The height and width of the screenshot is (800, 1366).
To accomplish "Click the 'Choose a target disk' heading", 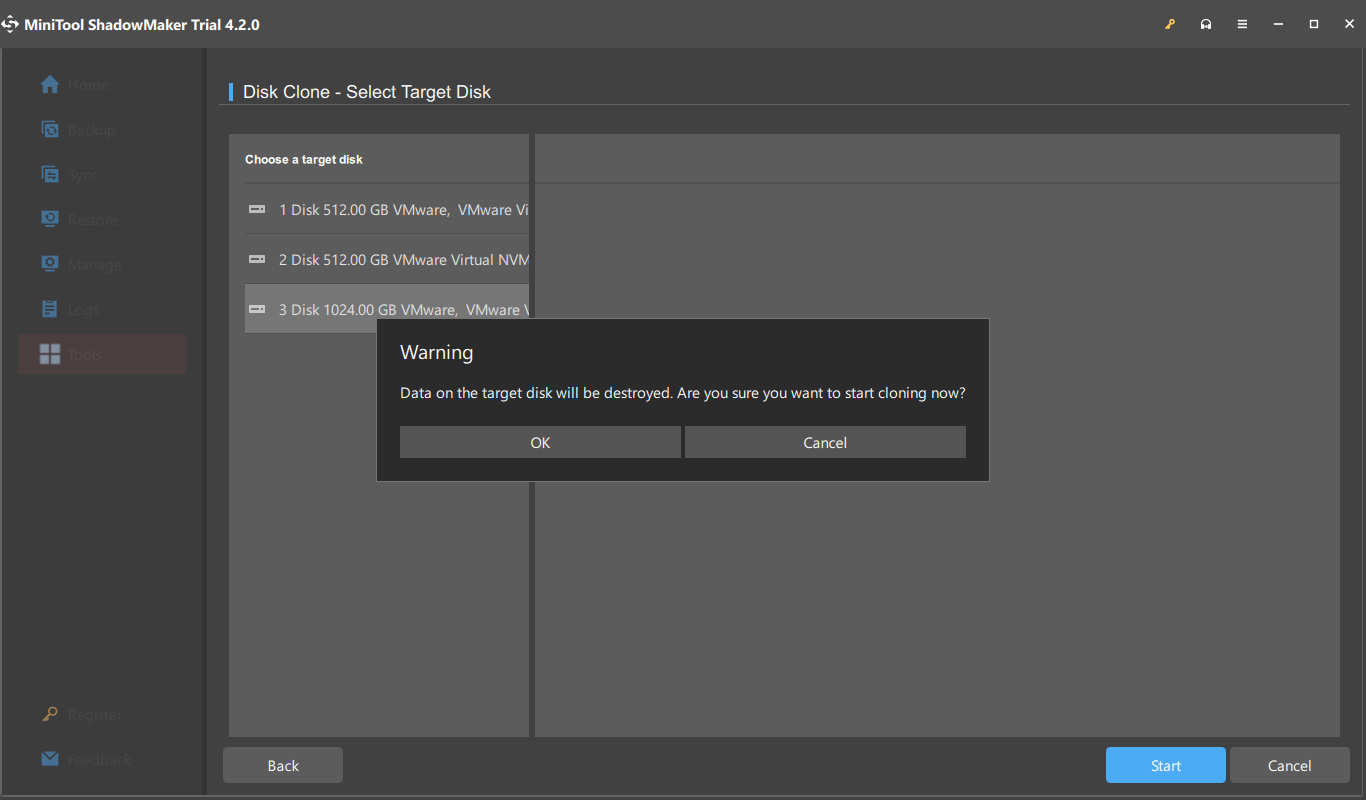I will click(304, 159).
